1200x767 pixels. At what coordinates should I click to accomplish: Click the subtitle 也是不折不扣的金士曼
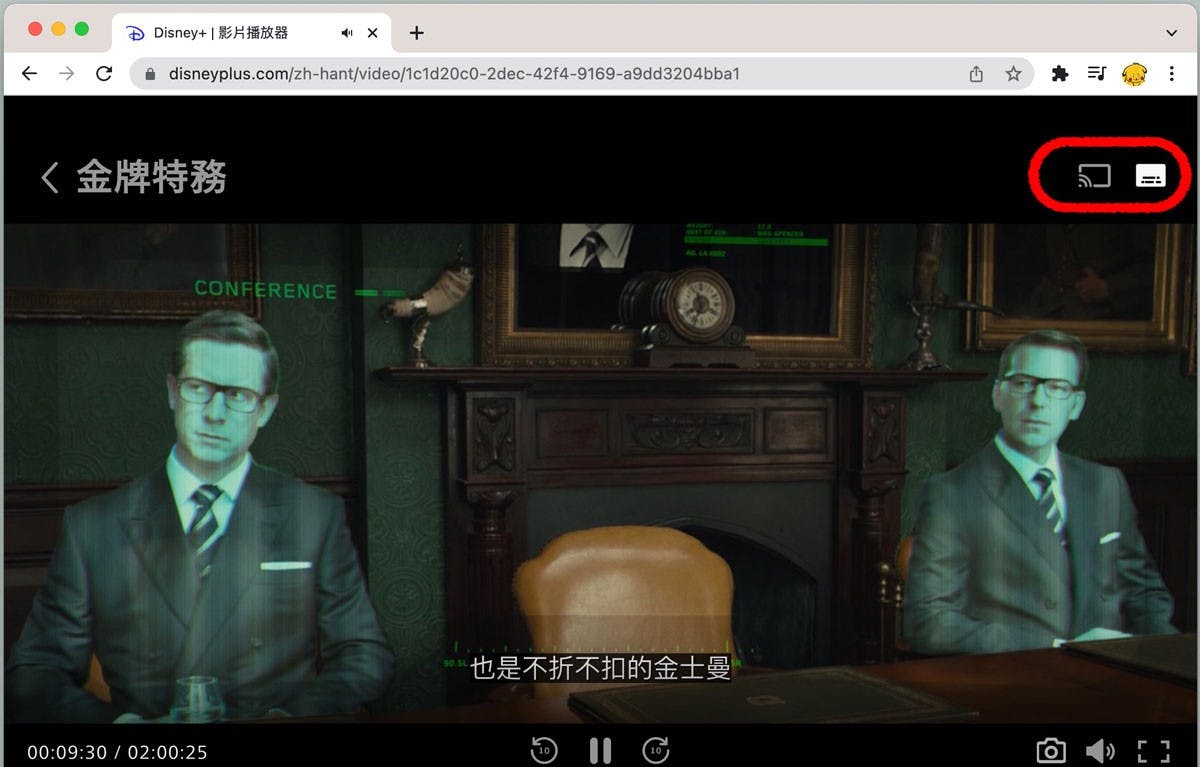[601, 668]
